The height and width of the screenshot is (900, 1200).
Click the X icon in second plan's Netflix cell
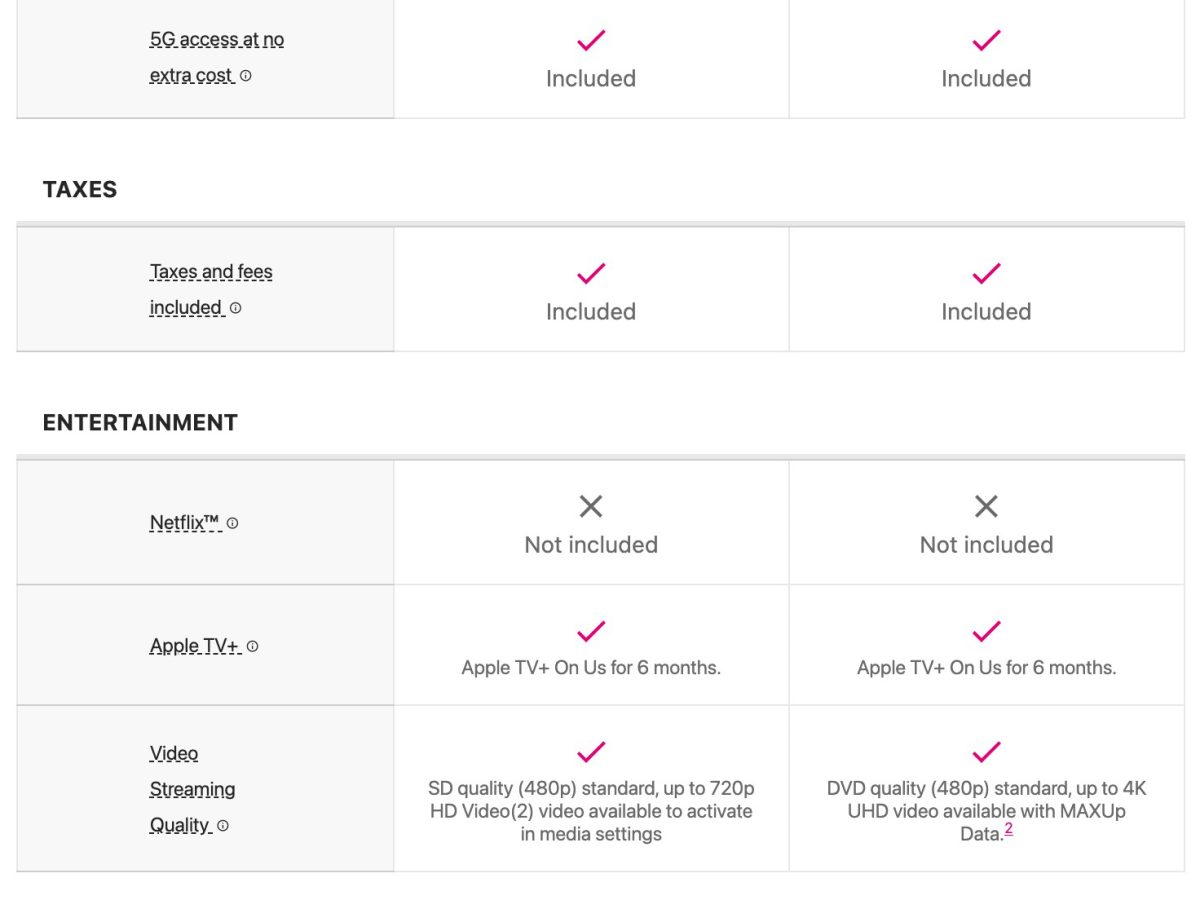(986, 507)
